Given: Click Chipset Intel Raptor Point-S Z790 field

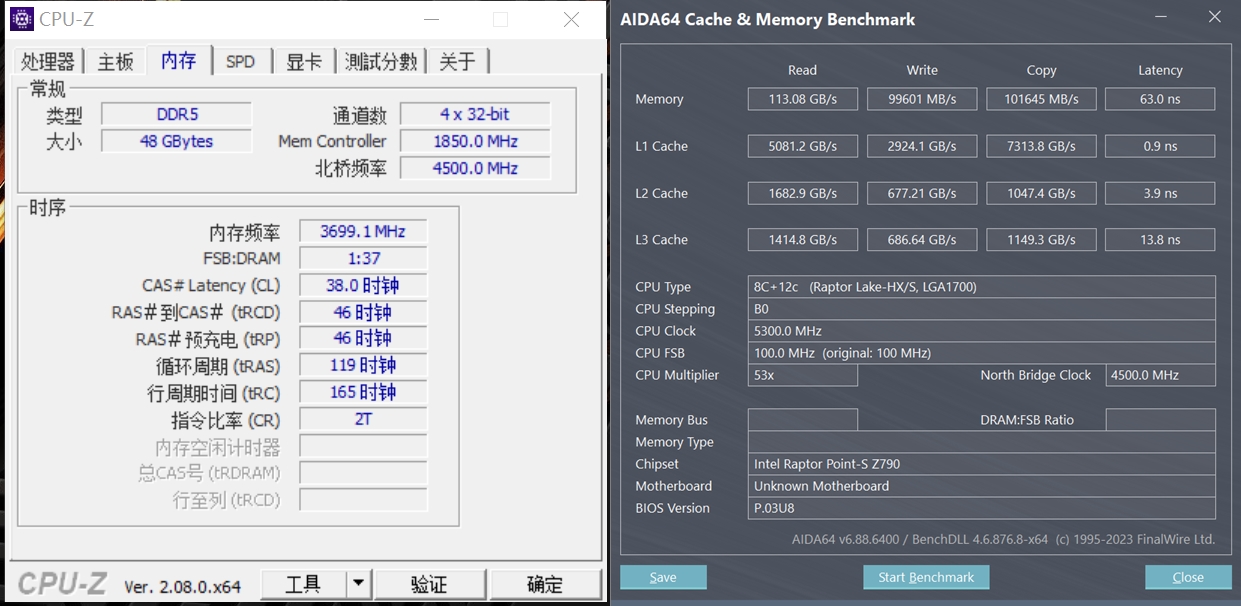Looking at the screenshot, I should [982, 464].
